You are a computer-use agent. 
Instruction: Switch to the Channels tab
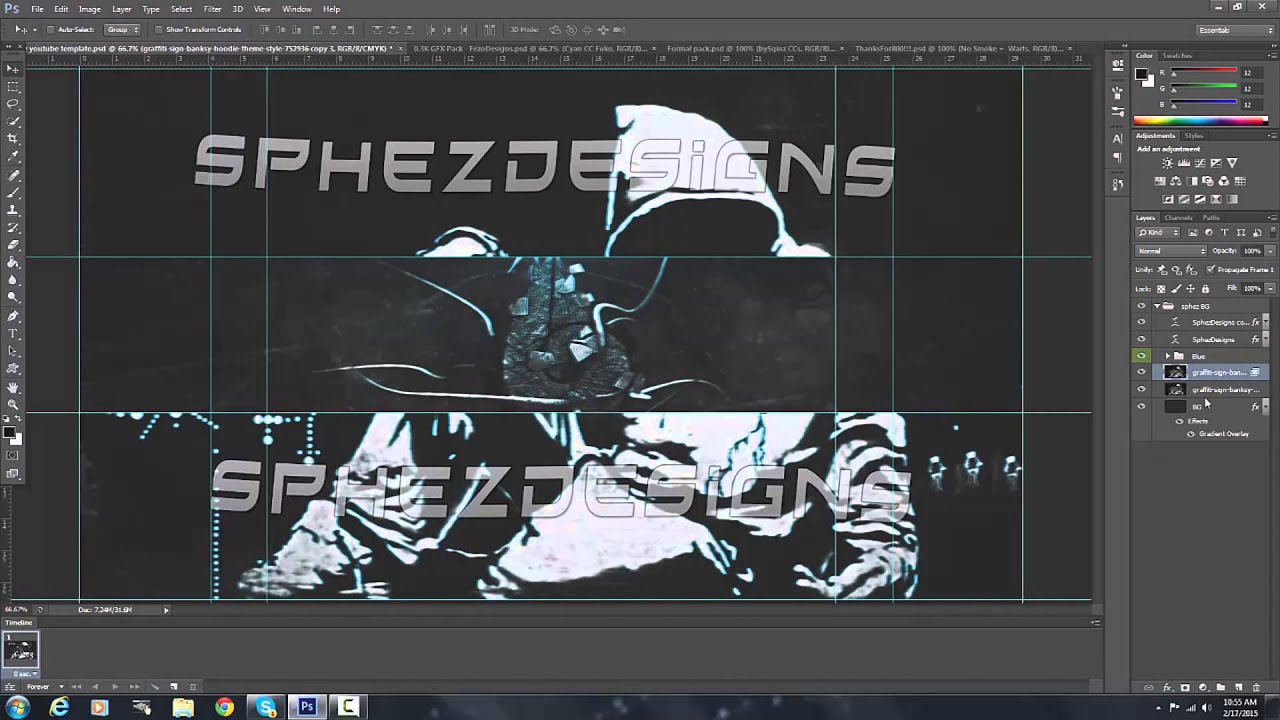coord(1178,218)
